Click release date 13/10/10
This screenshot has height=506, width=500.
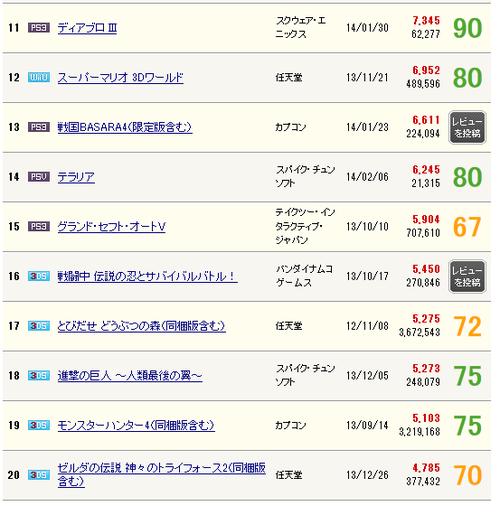click(367, 227)
